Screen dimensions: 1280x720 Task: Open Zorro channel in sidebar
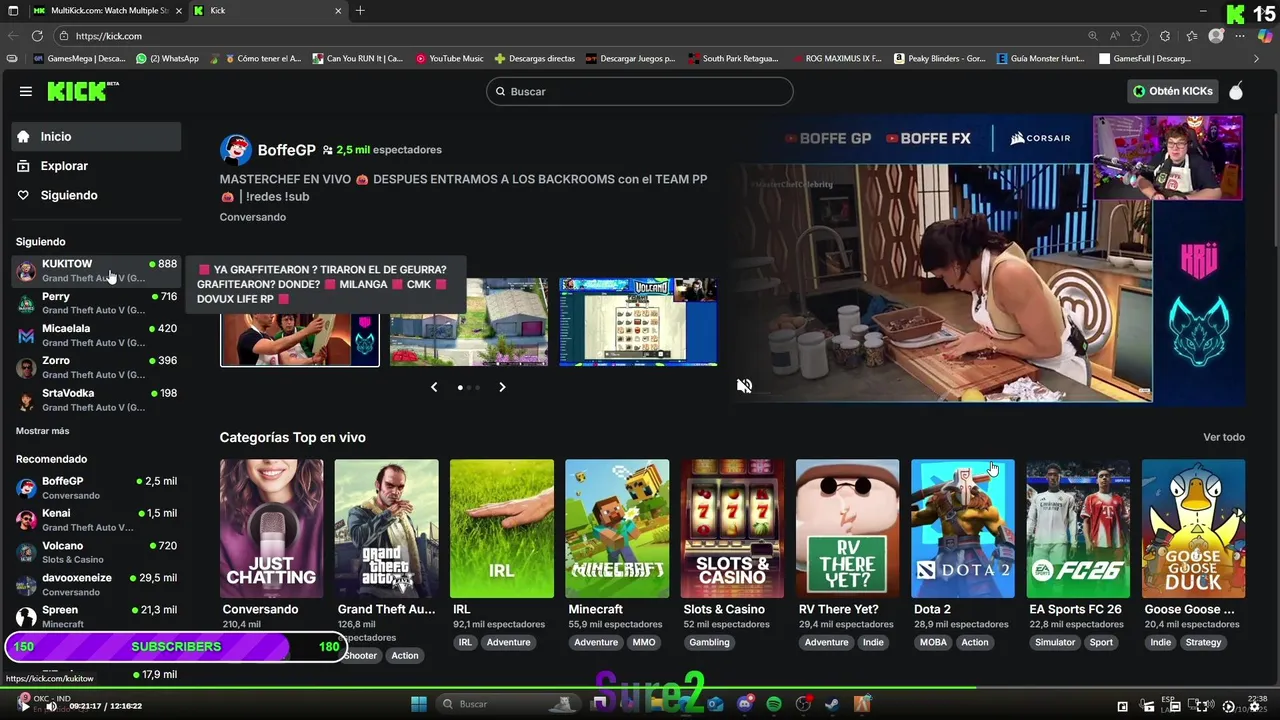(x=97, y=367)
